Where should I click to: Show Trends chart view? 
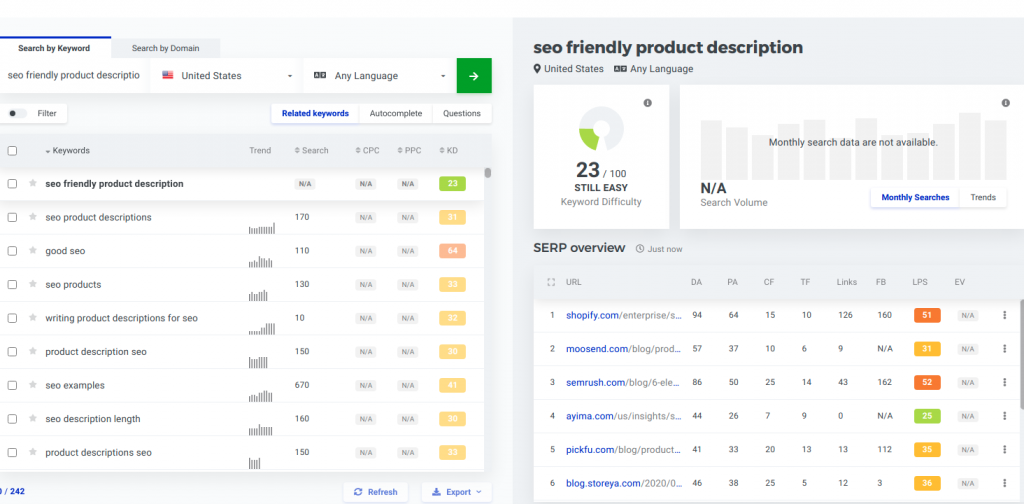[x=983, y=197]
